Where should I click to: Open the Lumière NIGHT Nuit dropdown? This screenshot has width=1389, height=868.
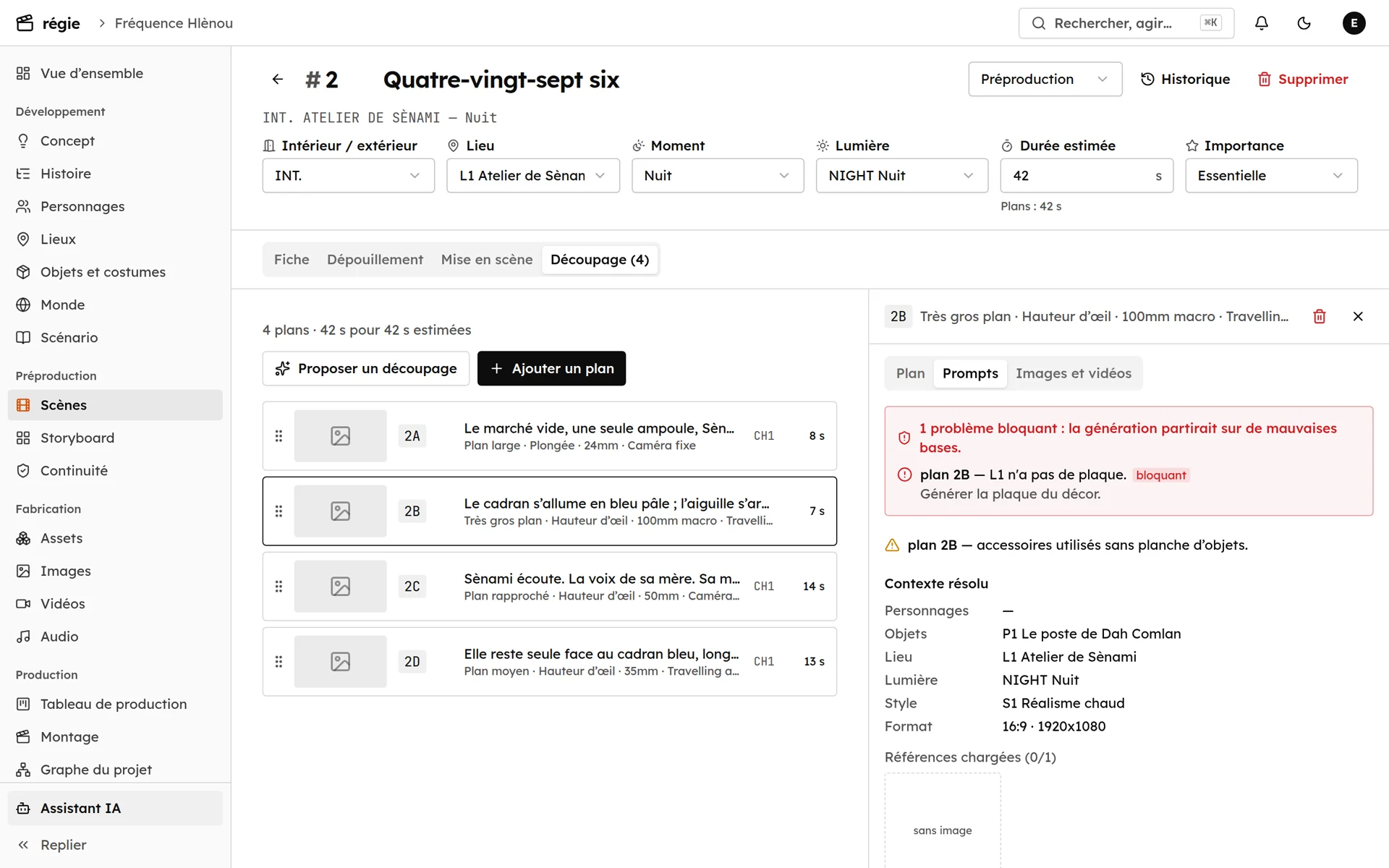[901, 176]
